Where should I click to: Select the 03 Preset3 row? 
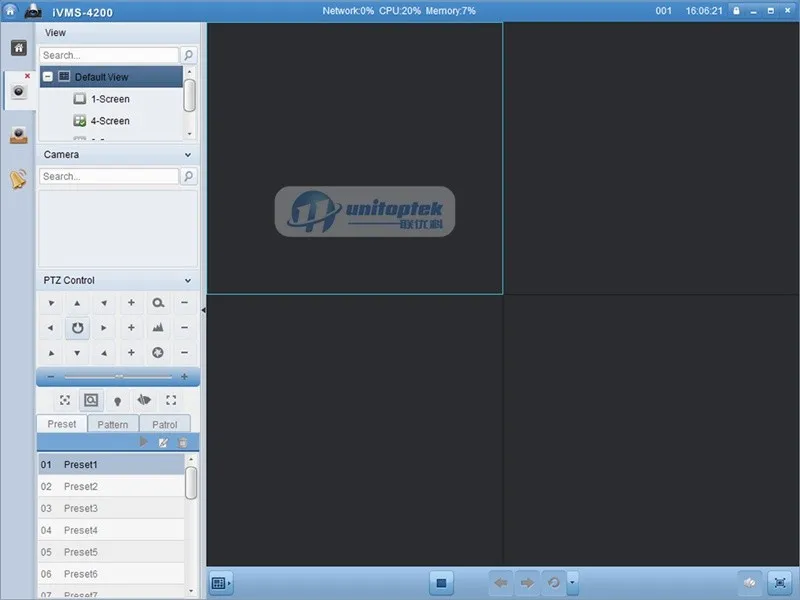(111, 508)
